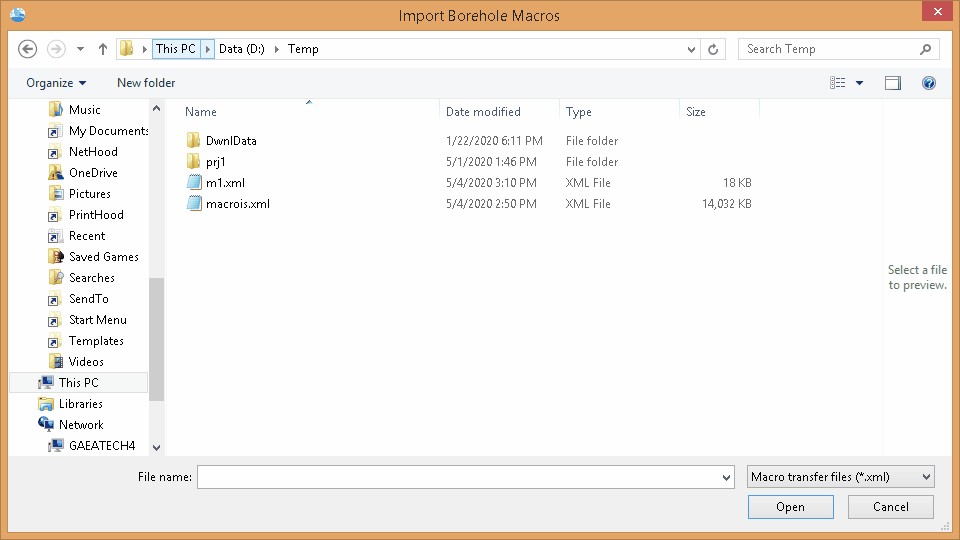Open the Organize menu
Screen dimensions: 960x540
point(56,83)
